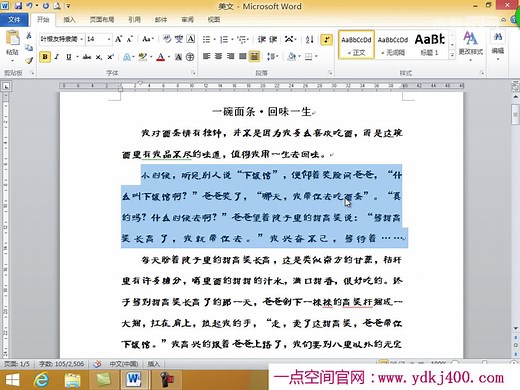This screenshot has height=390, width=520.
Task: Decrease paragraph indent
Action: (x=261, y=39)
